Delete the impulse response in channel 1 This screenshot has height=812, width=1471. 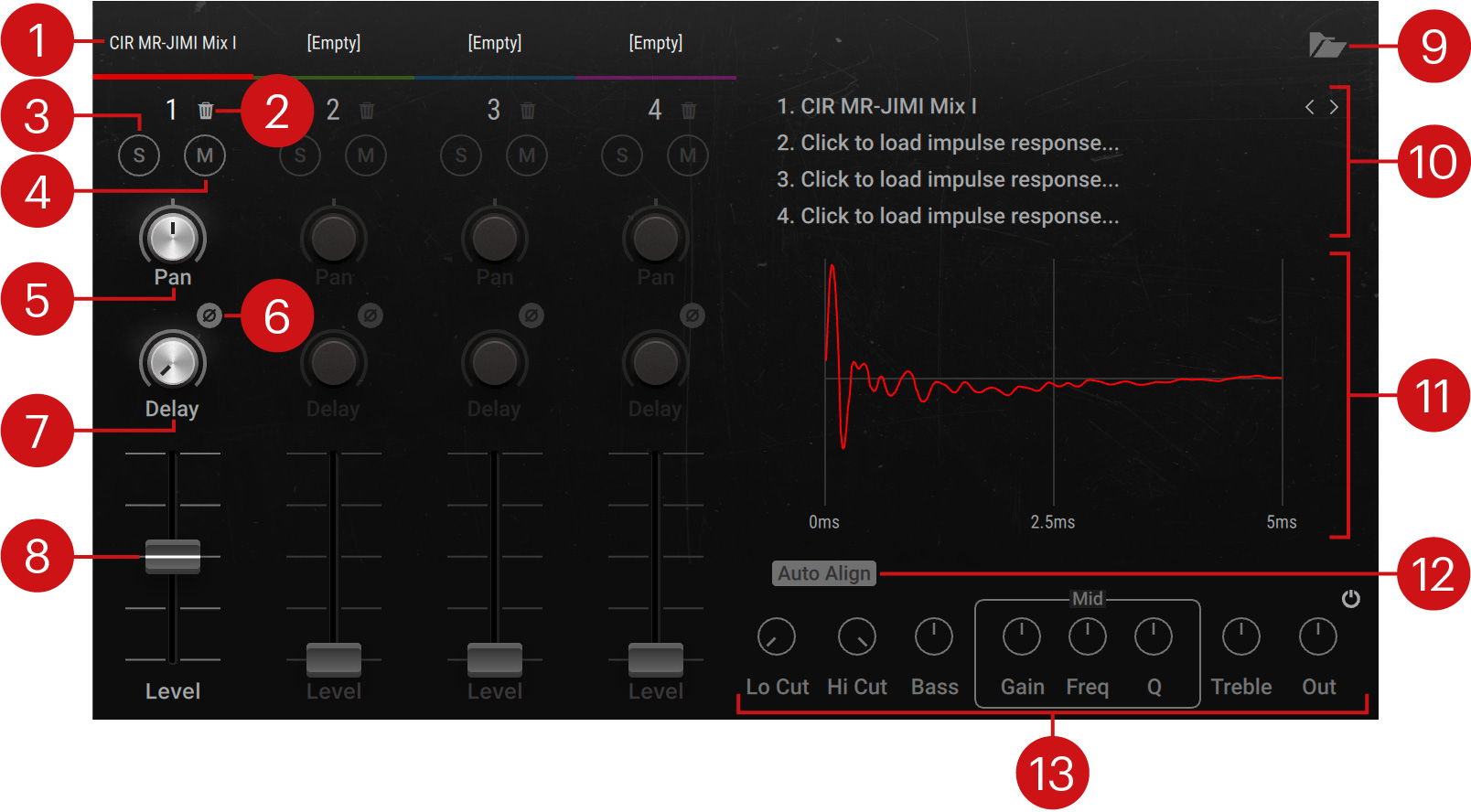[x=206, y=111]
